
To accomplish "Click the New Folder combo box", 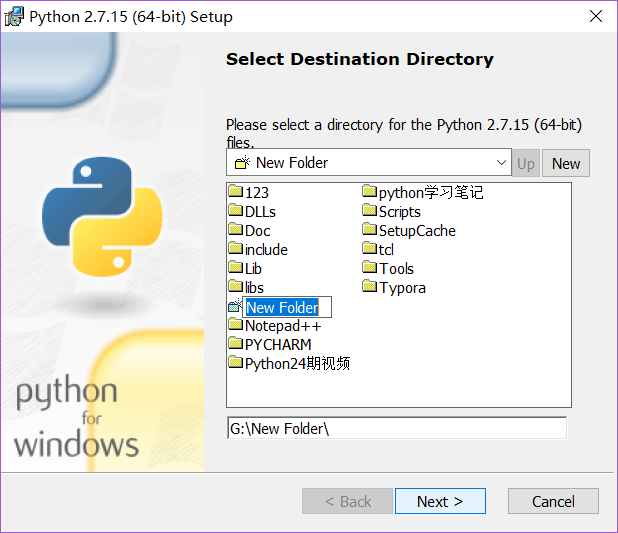I will click(369, 162).
